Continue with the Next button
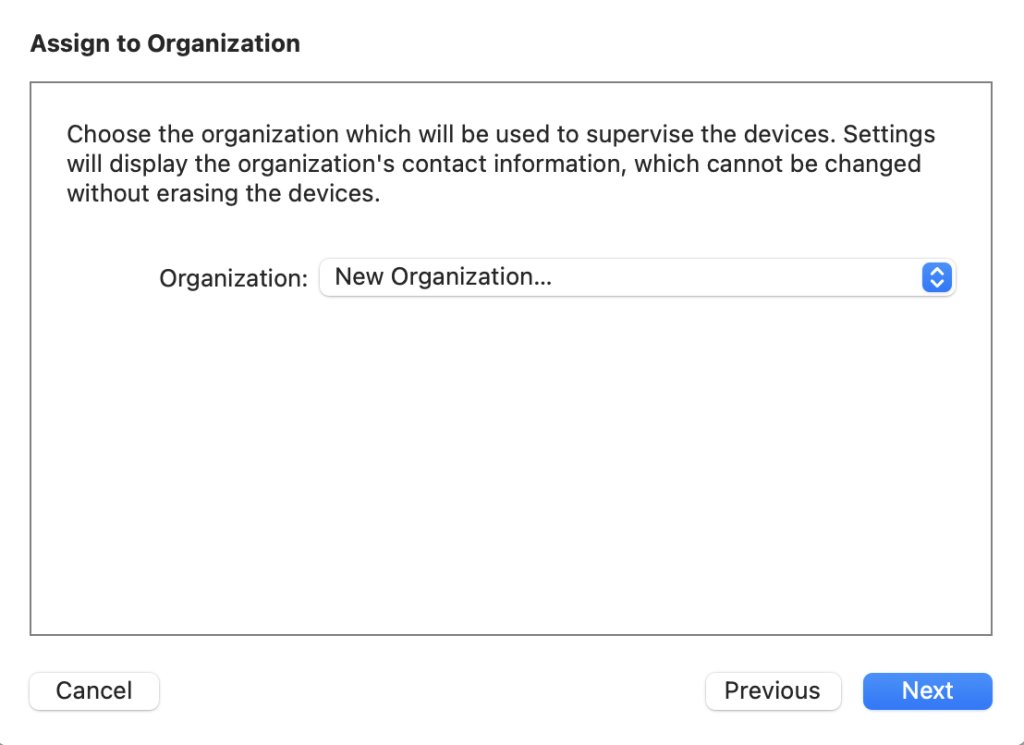Image resolution: width=1024 pixels, height=745 pixels. [927, 691]
